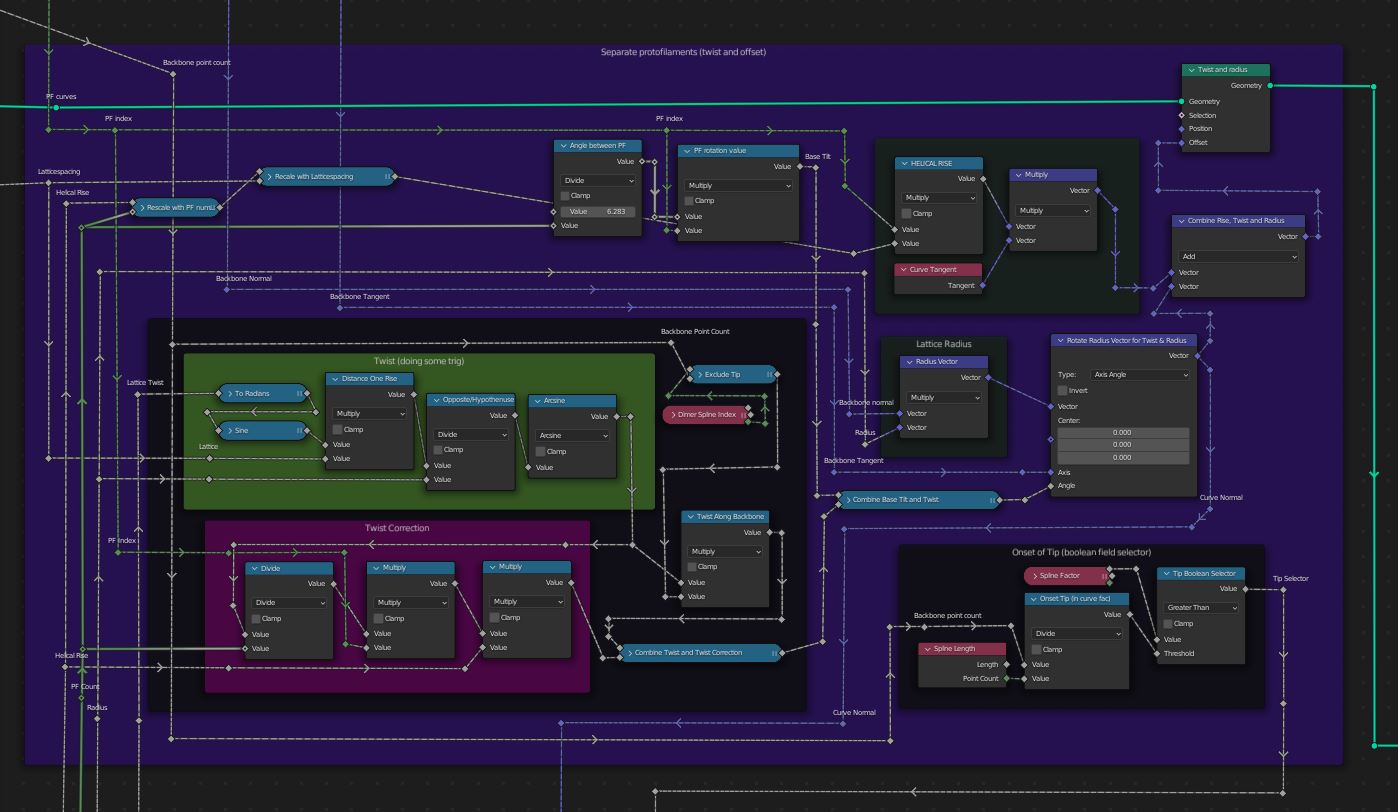1398x812 pixels.
Task: Click the Value 6.283 field
Action: click(598, 211)
